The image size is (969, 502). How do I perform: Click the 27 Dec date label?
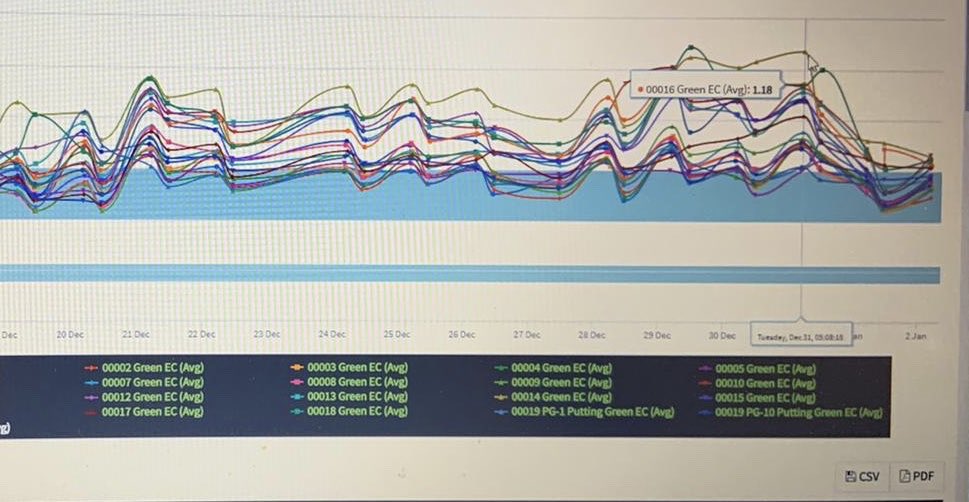point(527,334)
